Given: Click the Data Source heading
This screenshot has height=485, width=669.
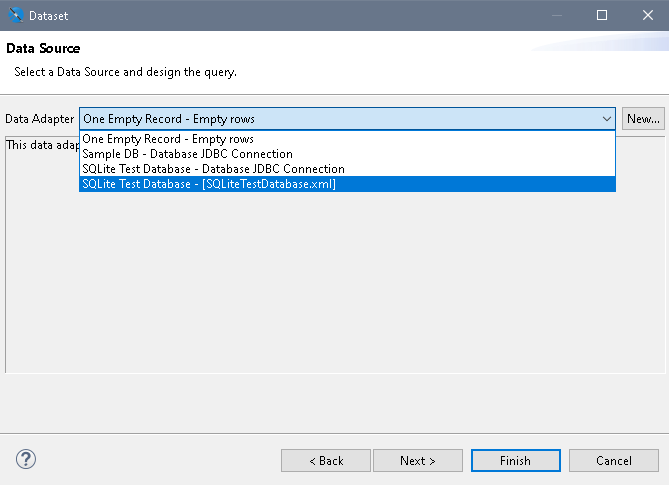Looking at the screenshot, I should click(x=43, y=49).
